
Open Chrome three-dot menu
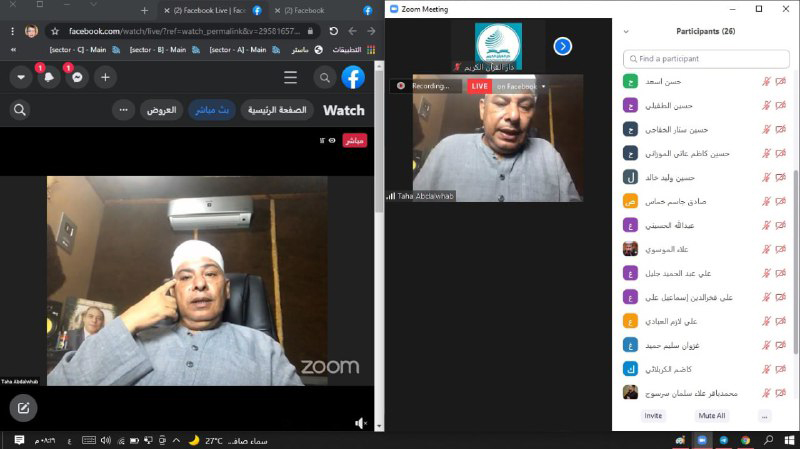click(x=12, y=31)
